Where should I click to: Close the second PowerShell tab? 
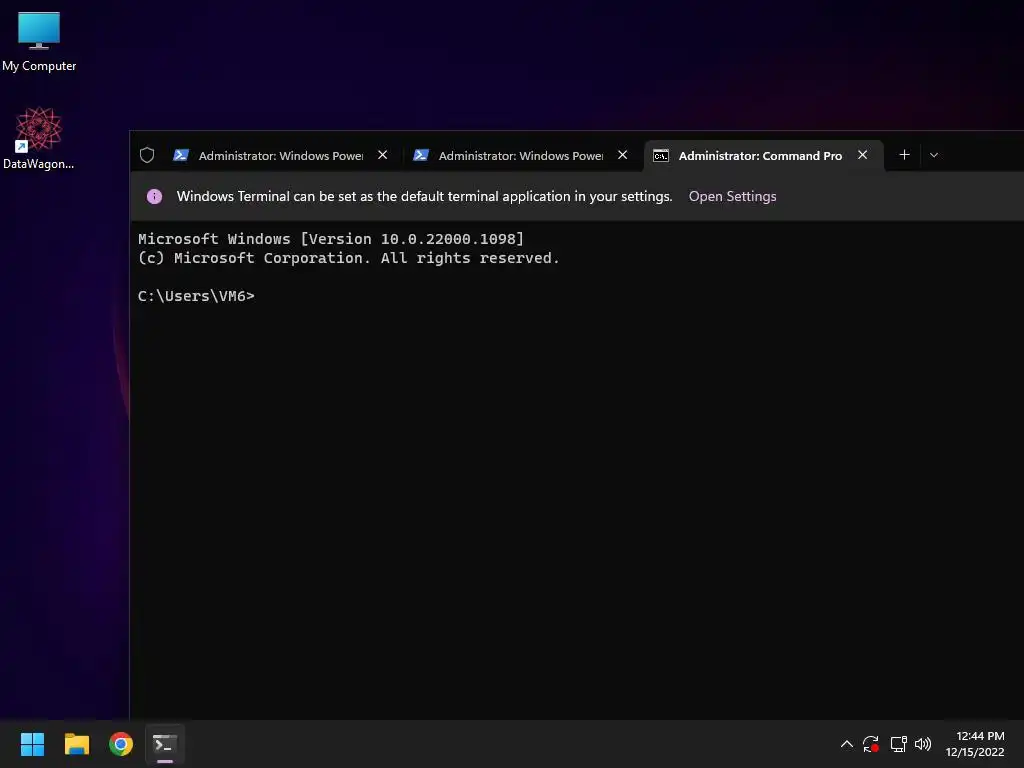[622, 155]
